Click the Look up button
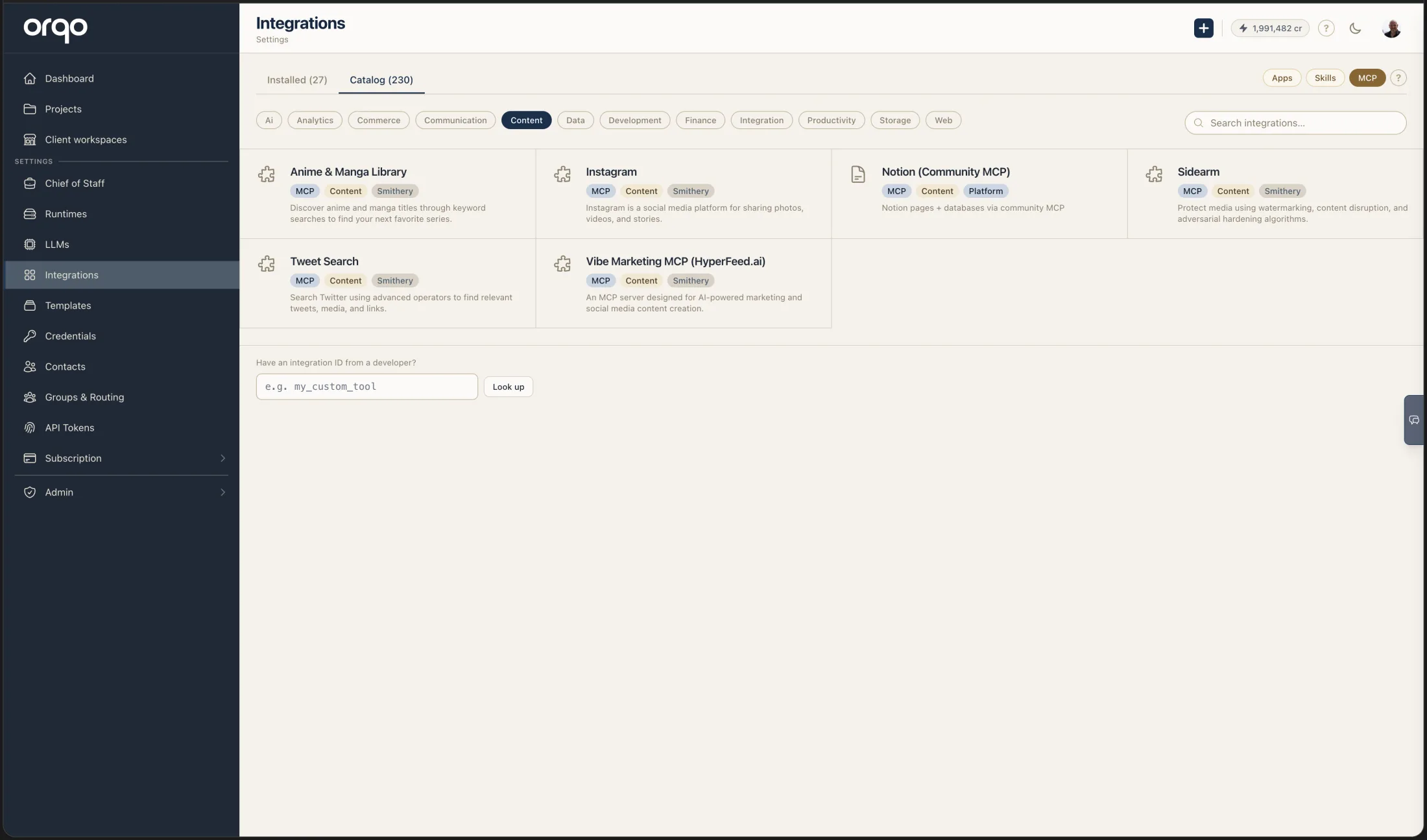 click(x=509, y=387)
